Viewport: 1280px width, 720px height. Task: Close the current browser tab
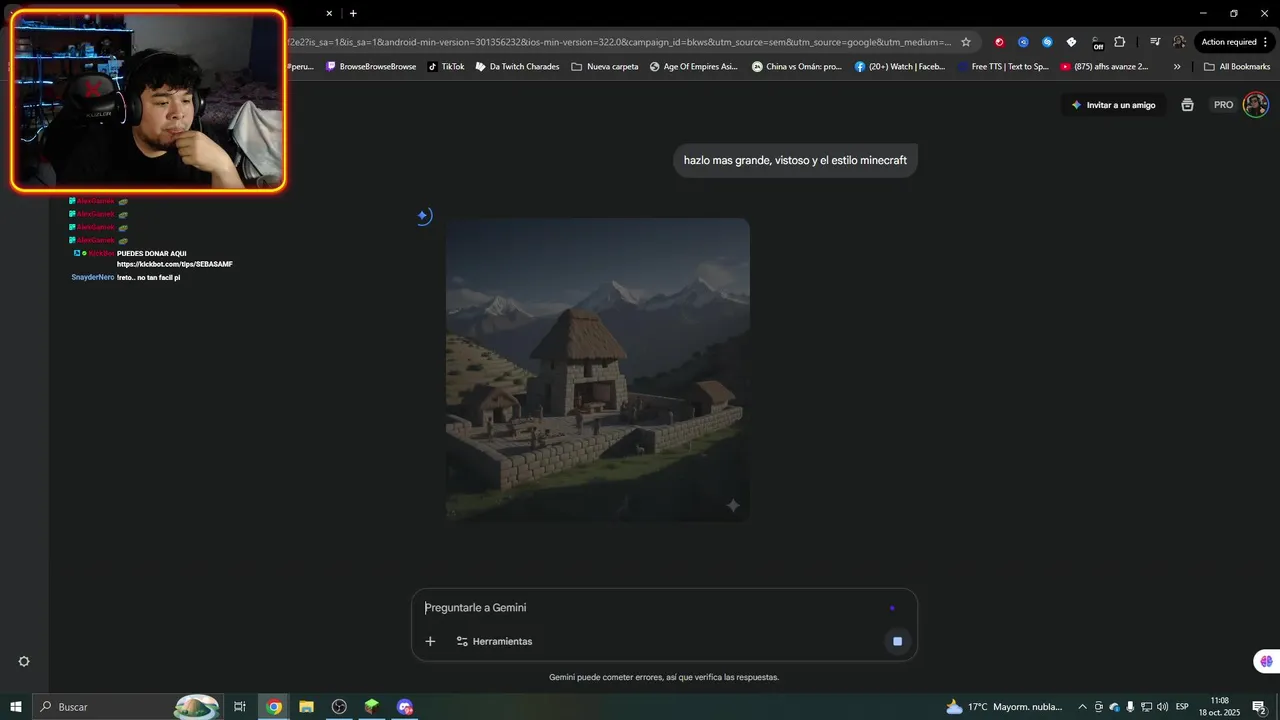coord(329,13)
